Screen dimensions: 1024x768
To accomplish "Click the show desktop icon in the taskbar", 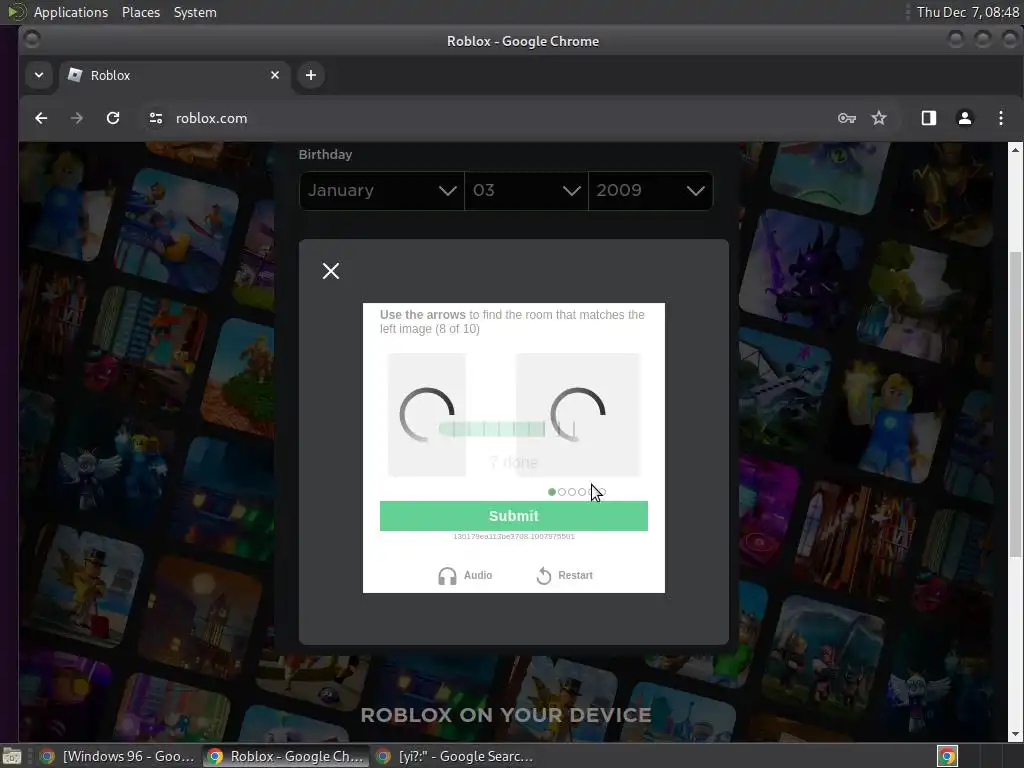I will (x=12, y=756).
